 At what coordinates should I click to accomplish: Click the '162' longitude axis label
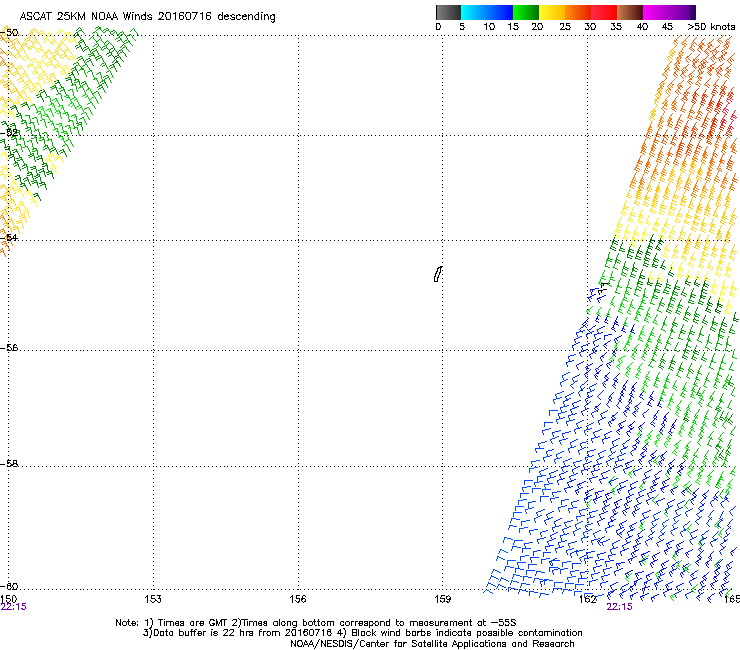587,599
